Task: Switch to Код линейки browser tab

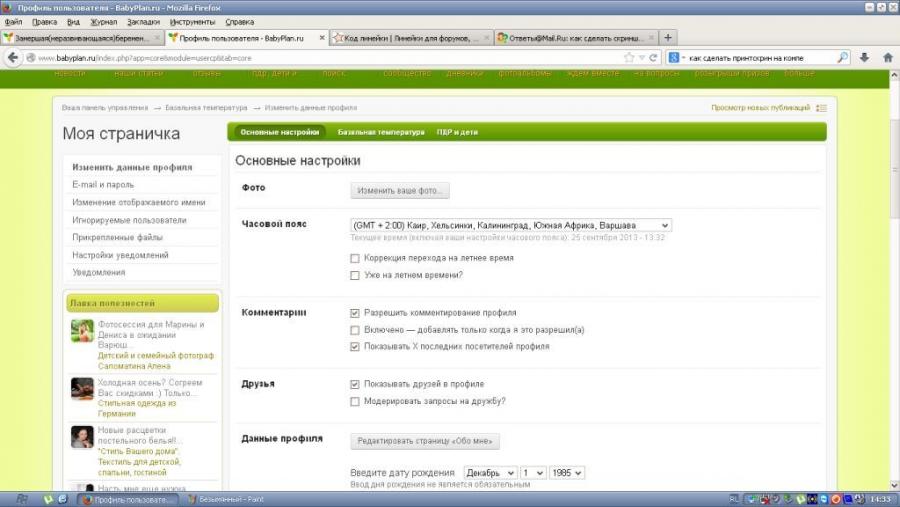Action: click(411, 38)
